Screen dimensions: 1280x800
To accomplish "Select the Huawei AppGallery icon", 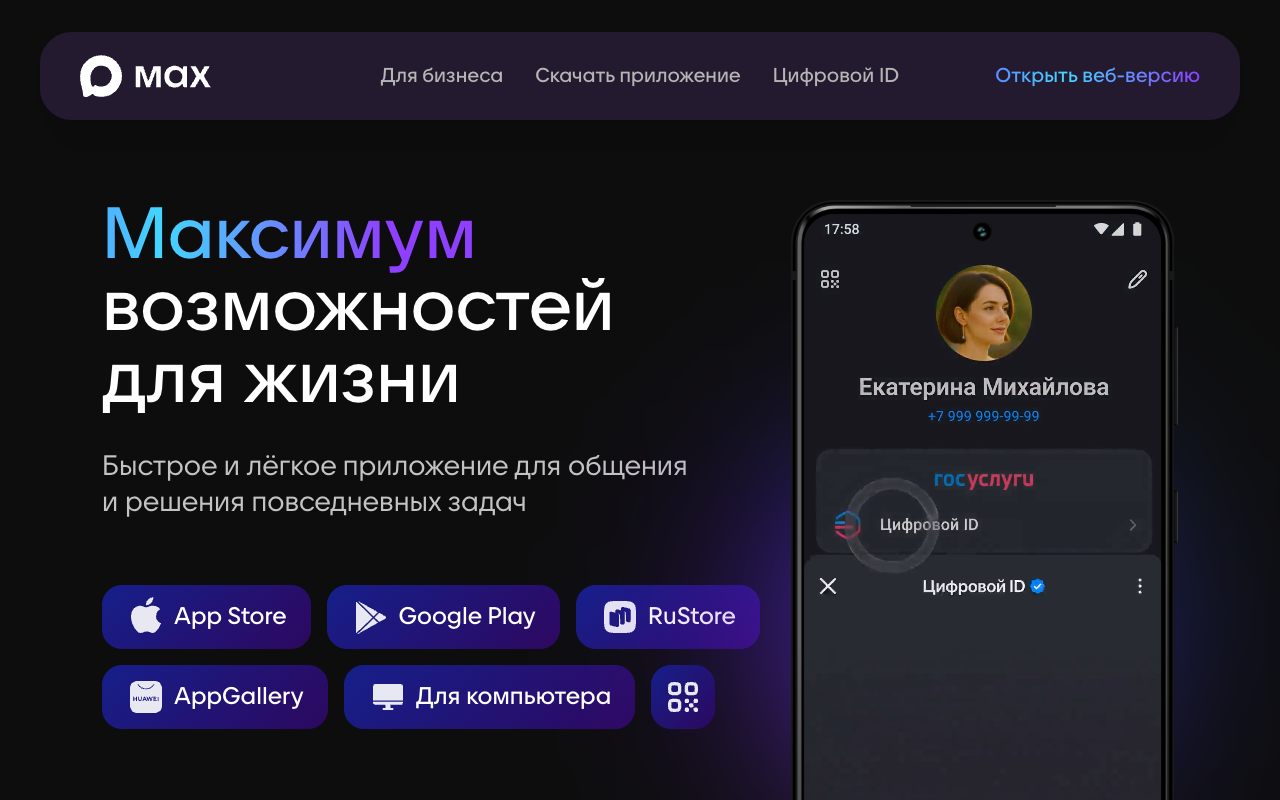I will coord(145,697).
